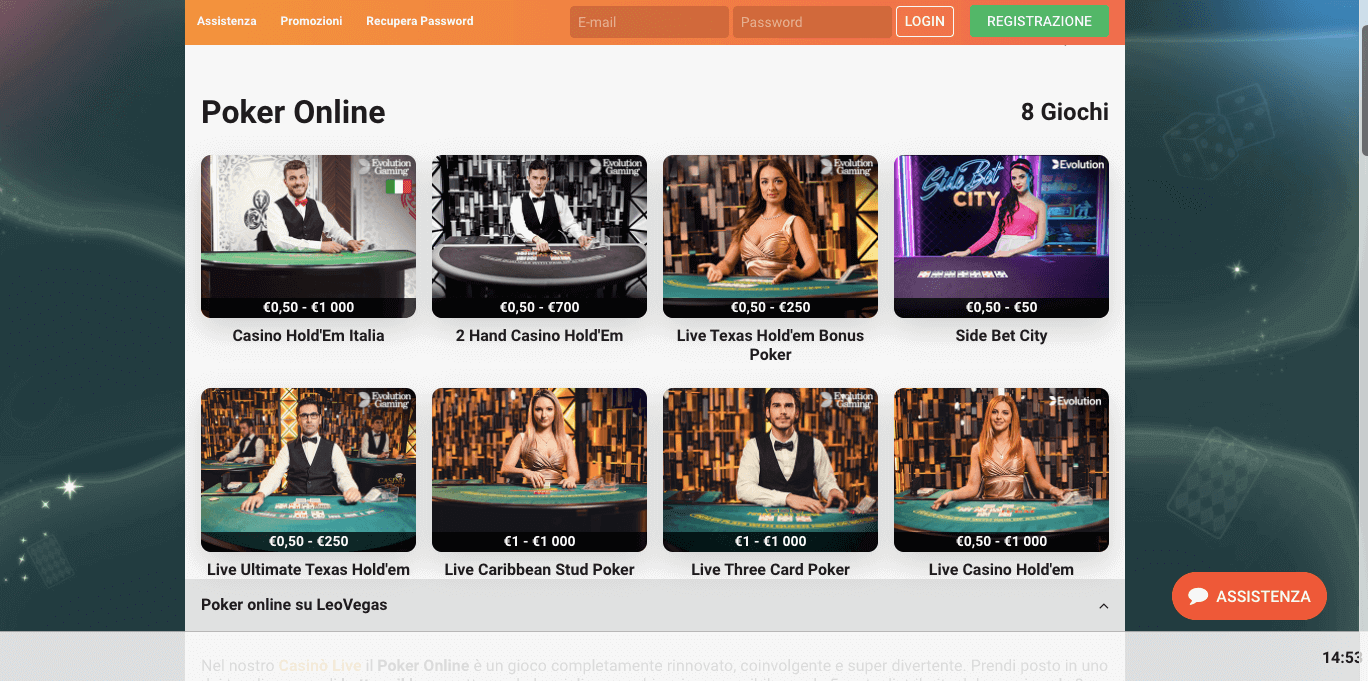
Task: Open the ASSISTENZA chat button
Action: tap(1249, 596)
